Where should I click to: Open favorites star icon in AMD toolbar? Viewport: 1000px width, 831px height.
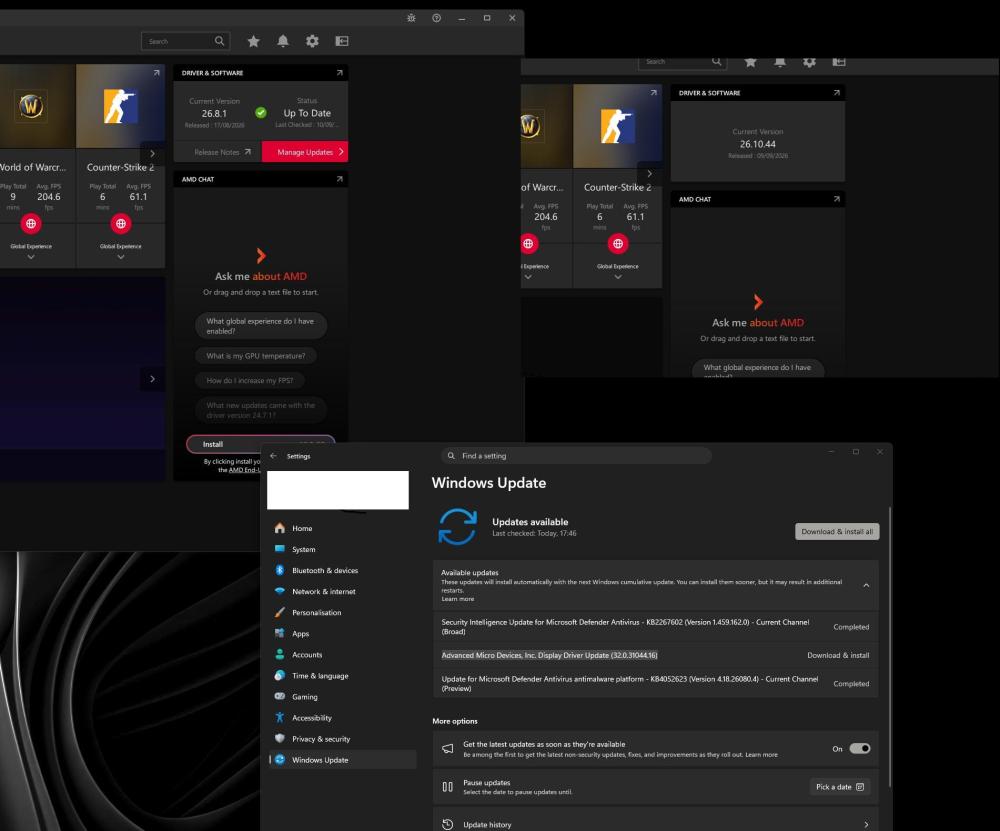pos(253,41)
